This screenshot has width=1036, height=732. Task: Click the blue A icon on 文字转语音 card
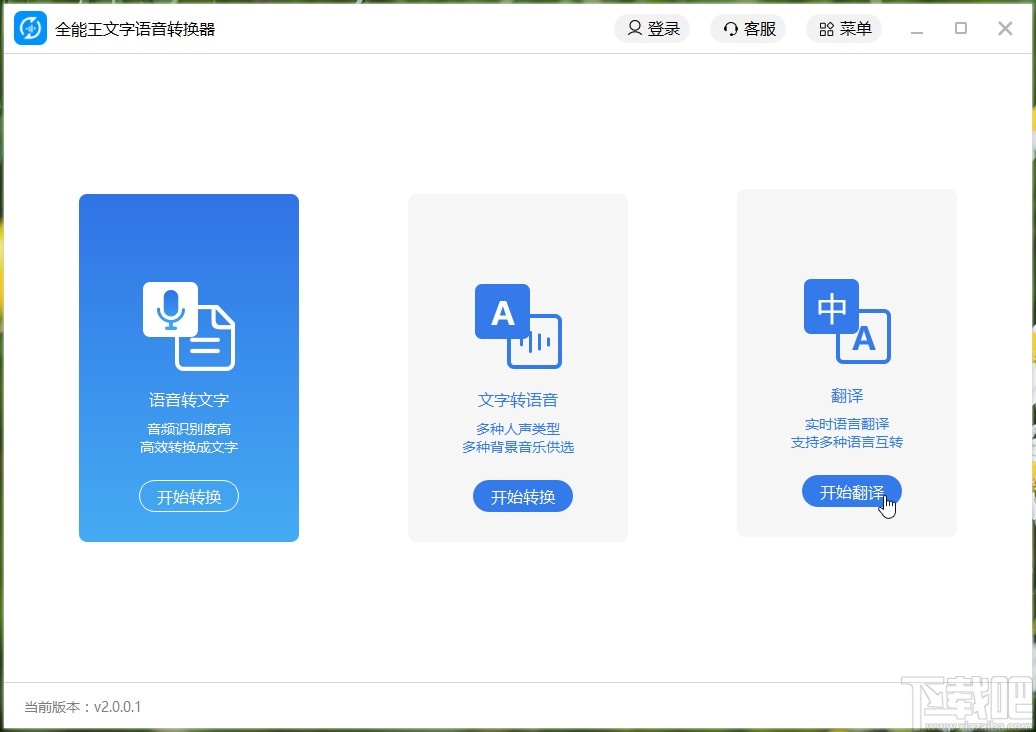[501, 313]
